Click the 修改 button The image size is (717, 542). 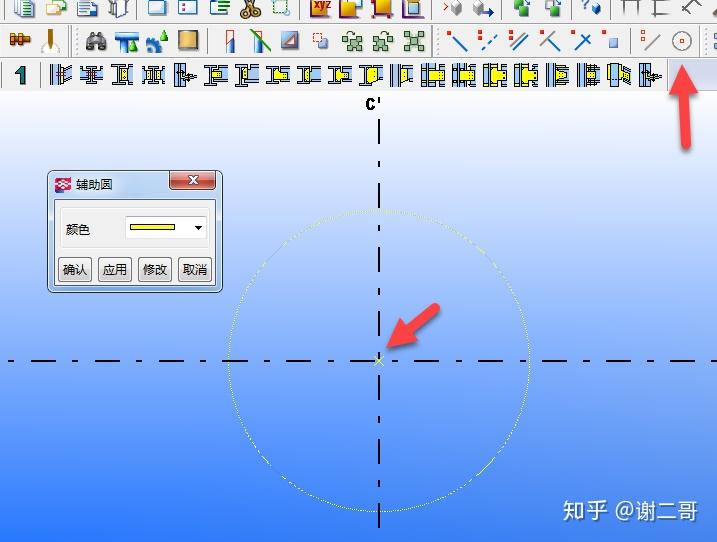point(155,269)
